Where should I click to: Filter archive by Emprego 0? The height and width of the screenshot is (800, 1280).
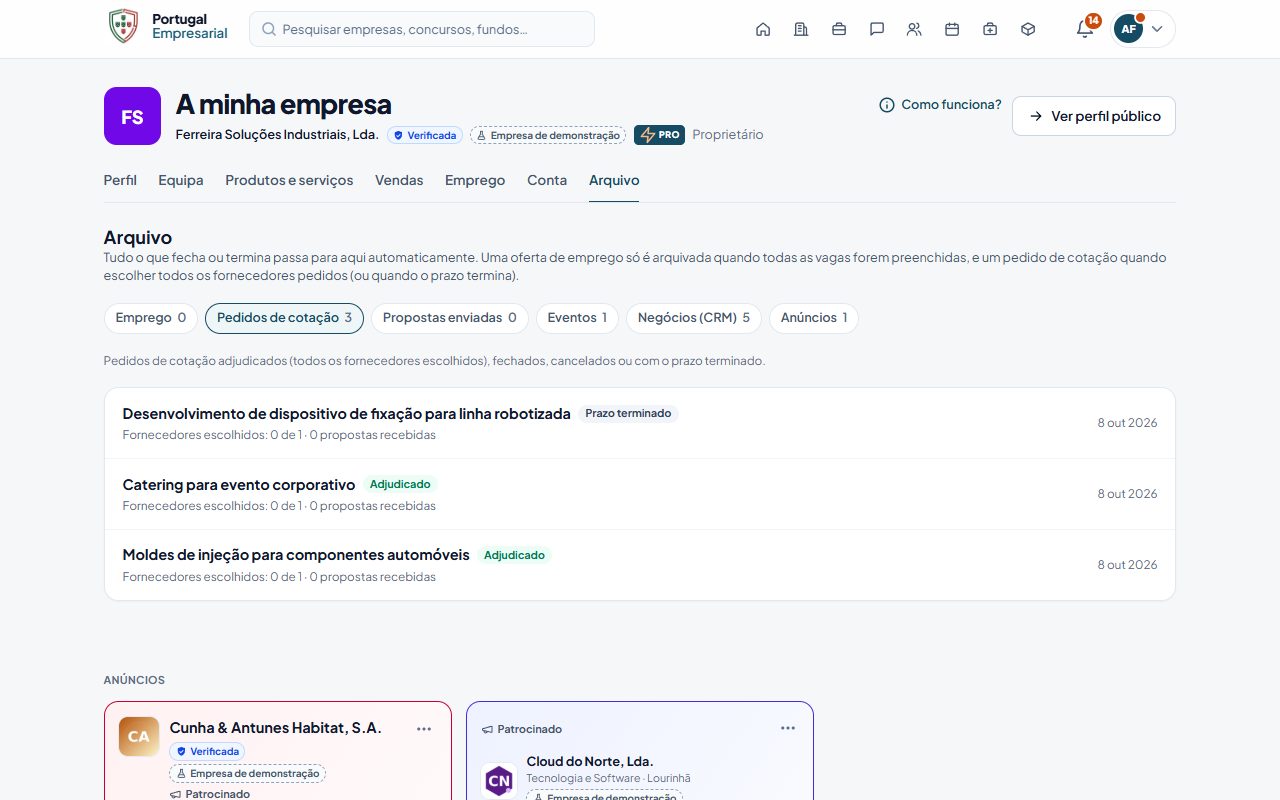[x=151, y=318]
